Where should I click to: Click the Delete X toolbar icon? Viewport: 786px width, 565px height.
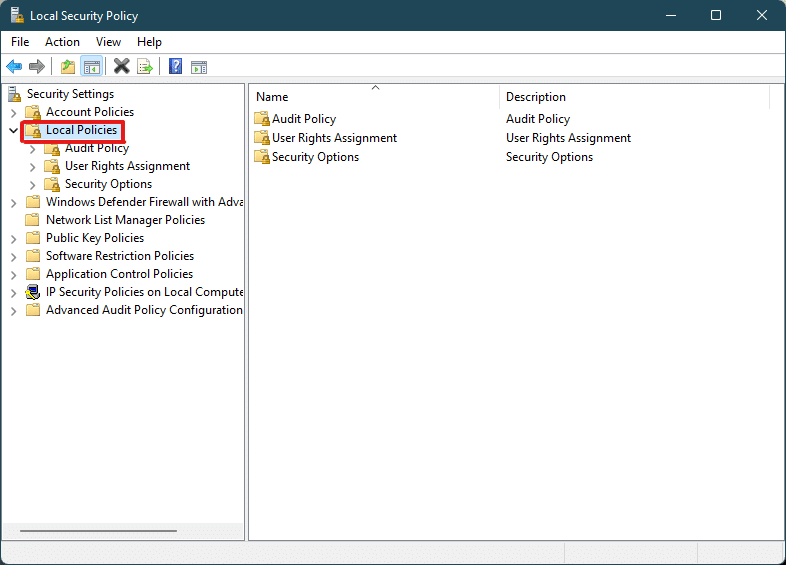coord(121,66)
